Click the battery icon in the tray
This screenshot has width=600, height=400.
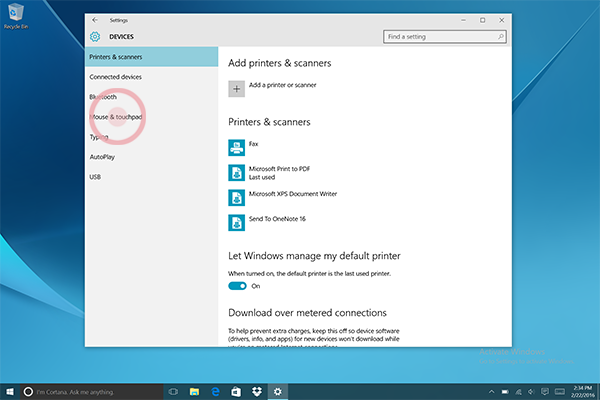505,392
